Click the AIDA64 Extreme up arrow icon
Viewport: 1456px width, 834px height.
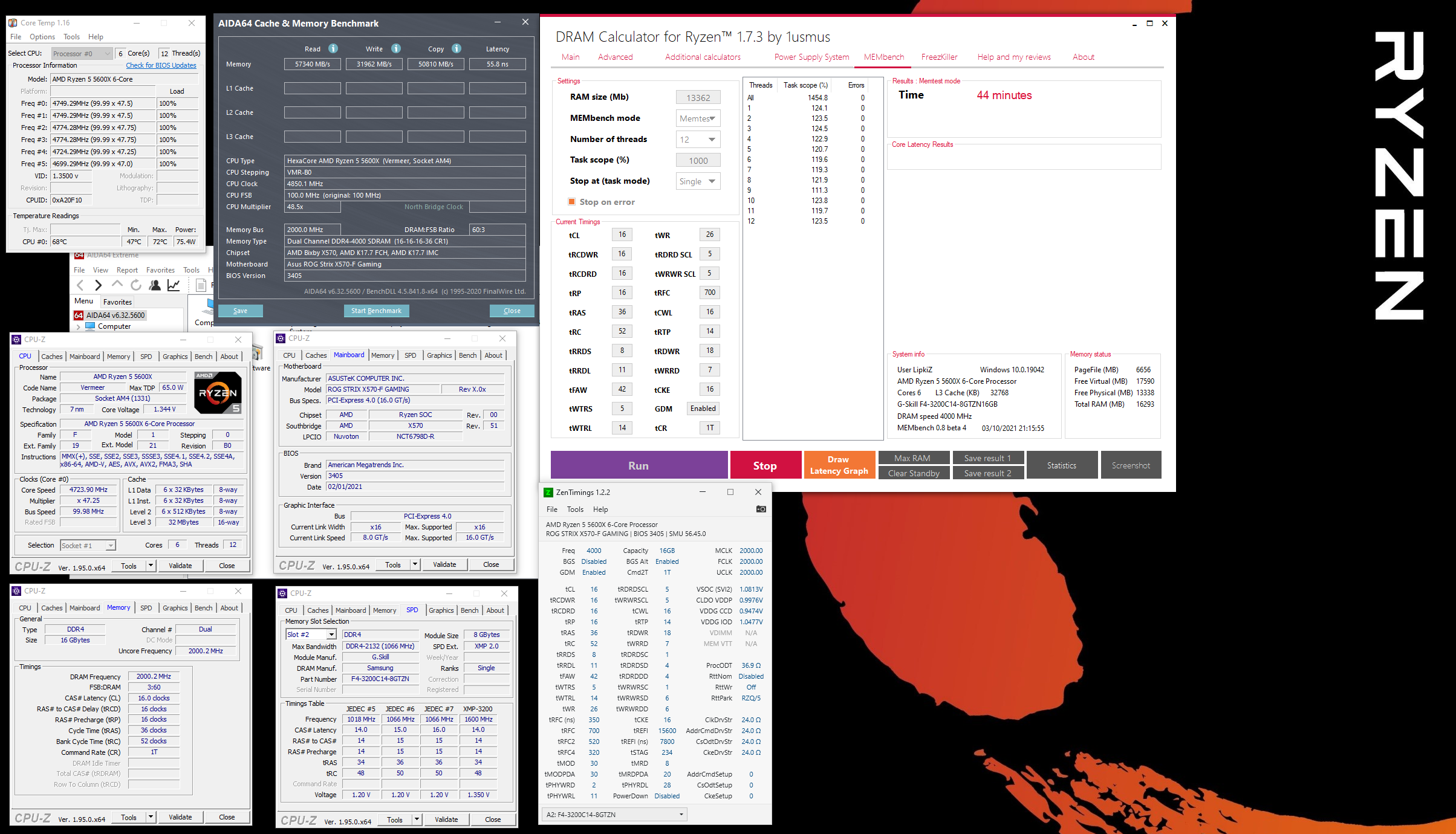117,284
